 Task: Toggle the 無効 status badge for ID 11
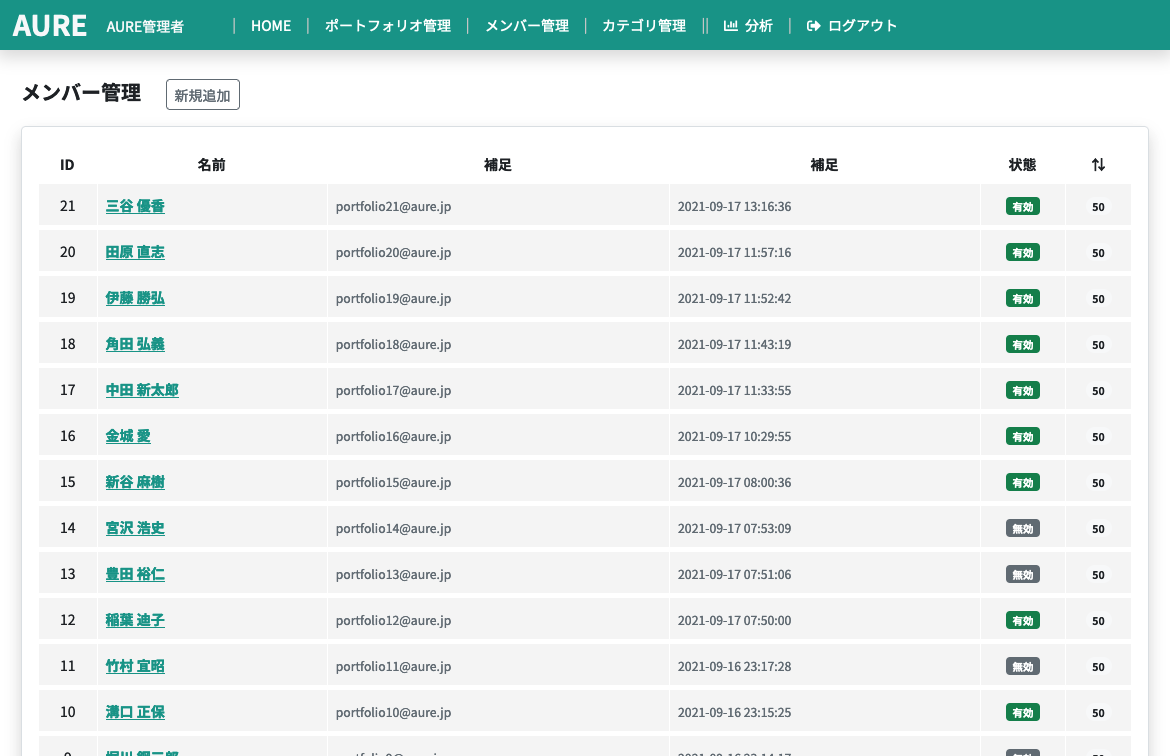pyautogui.click(x=1022, y=667)
